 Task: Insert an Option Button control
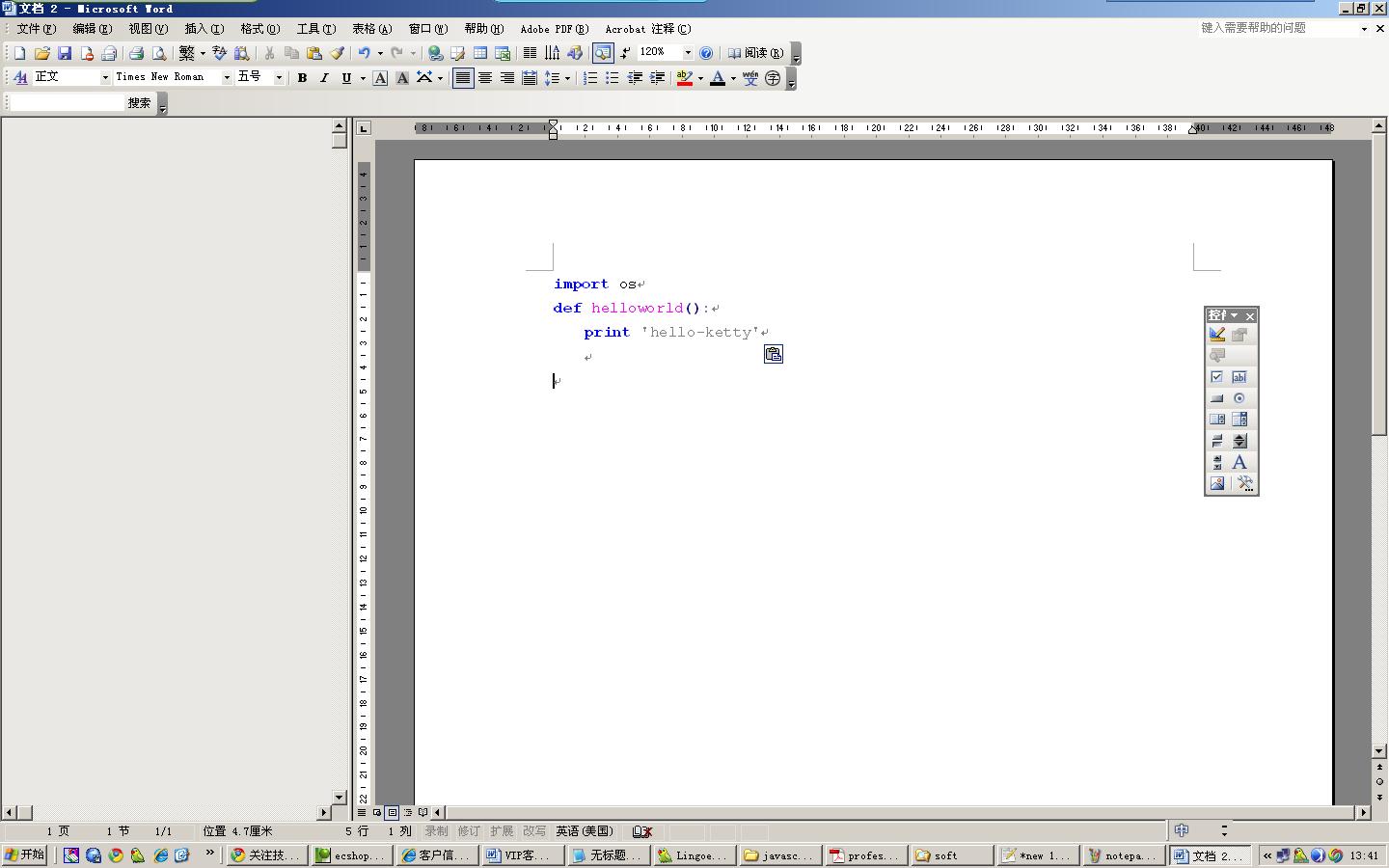pyautogui.click(x=1239, y=397)
